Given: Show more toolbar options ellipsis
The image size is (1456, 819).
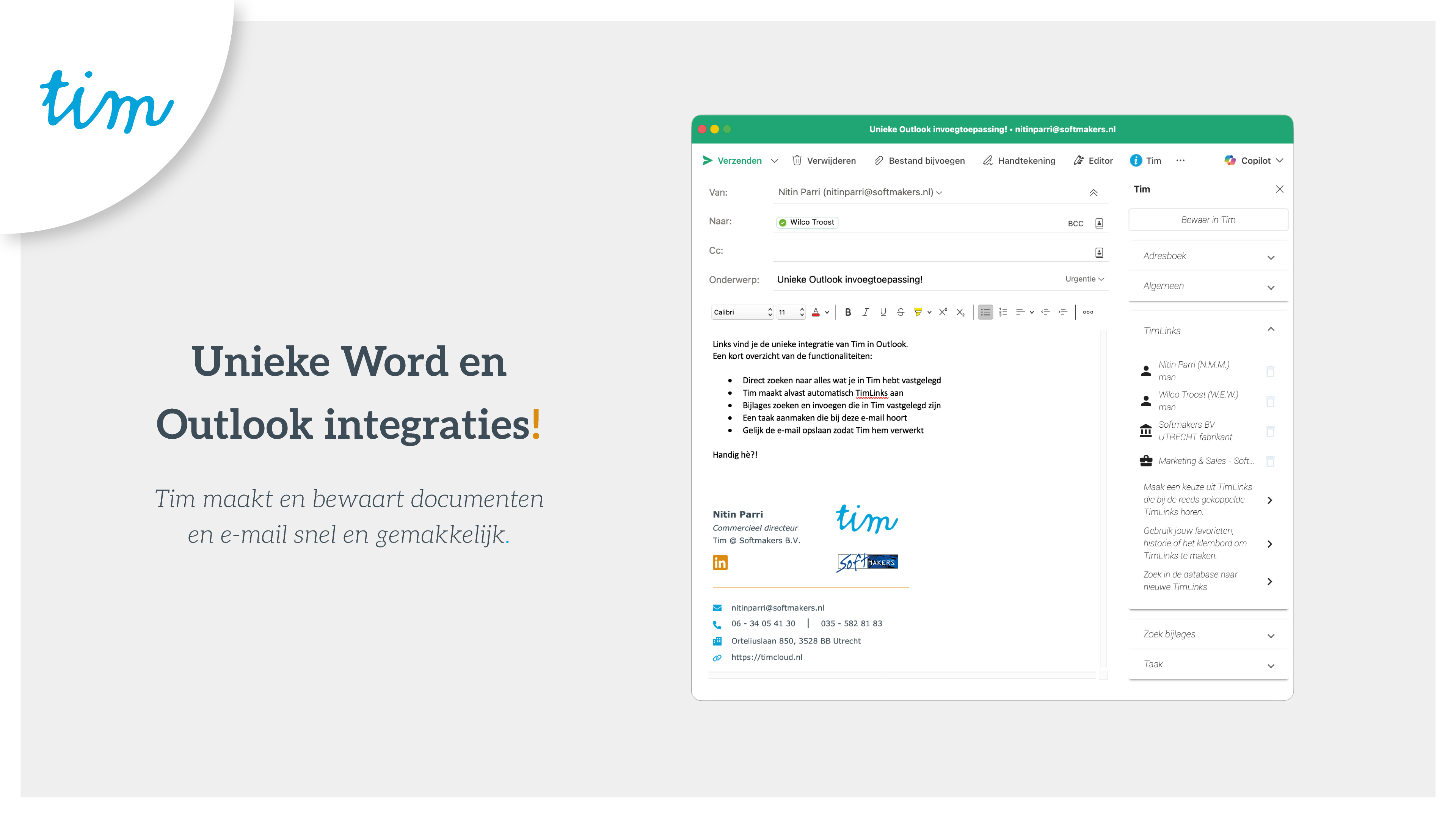Looking at the screenshot, I should coord(1180,160).
